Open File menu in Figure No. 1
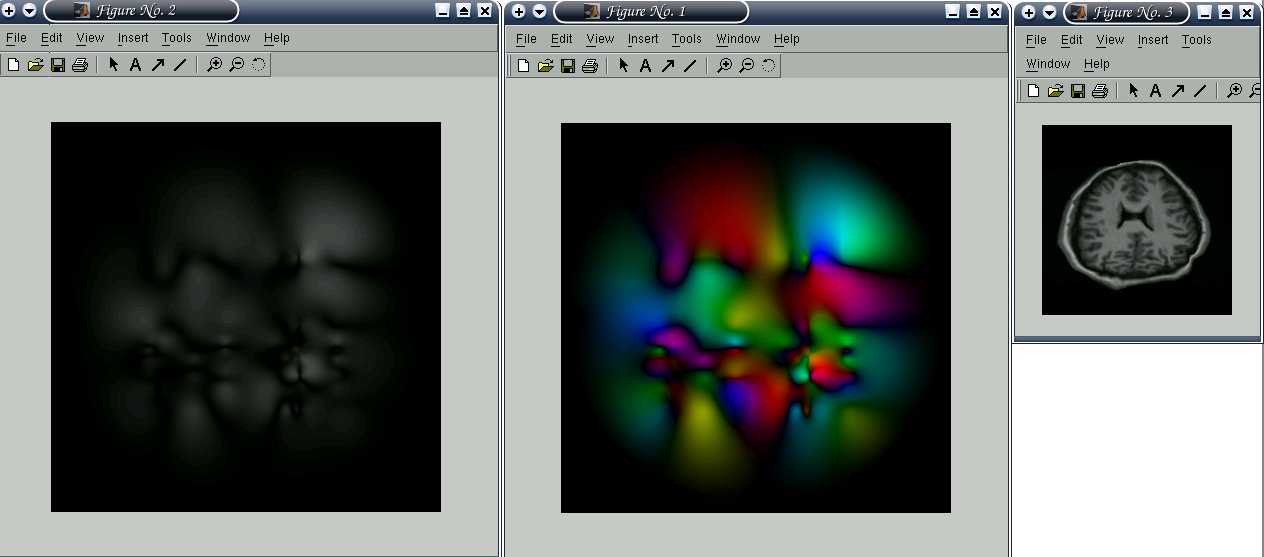 coord(526,39)
